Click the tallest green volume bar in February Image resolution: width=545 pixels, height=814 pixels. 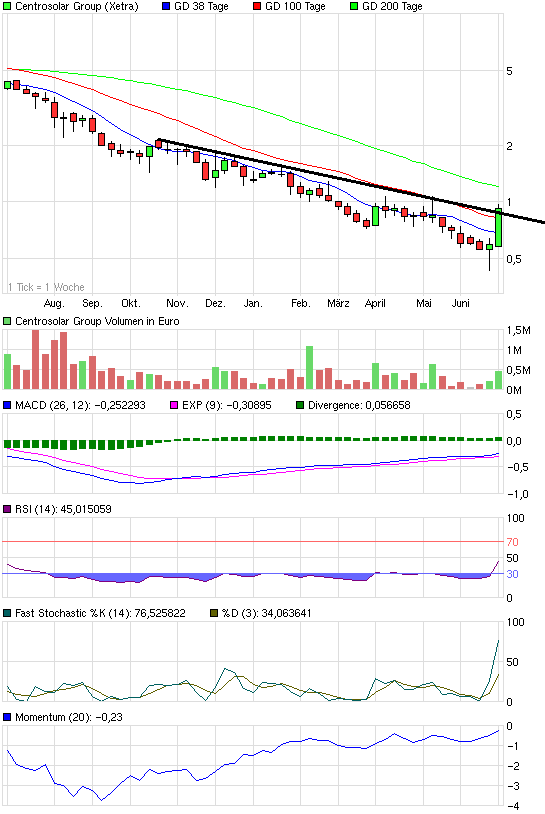(x=309, y=368)
